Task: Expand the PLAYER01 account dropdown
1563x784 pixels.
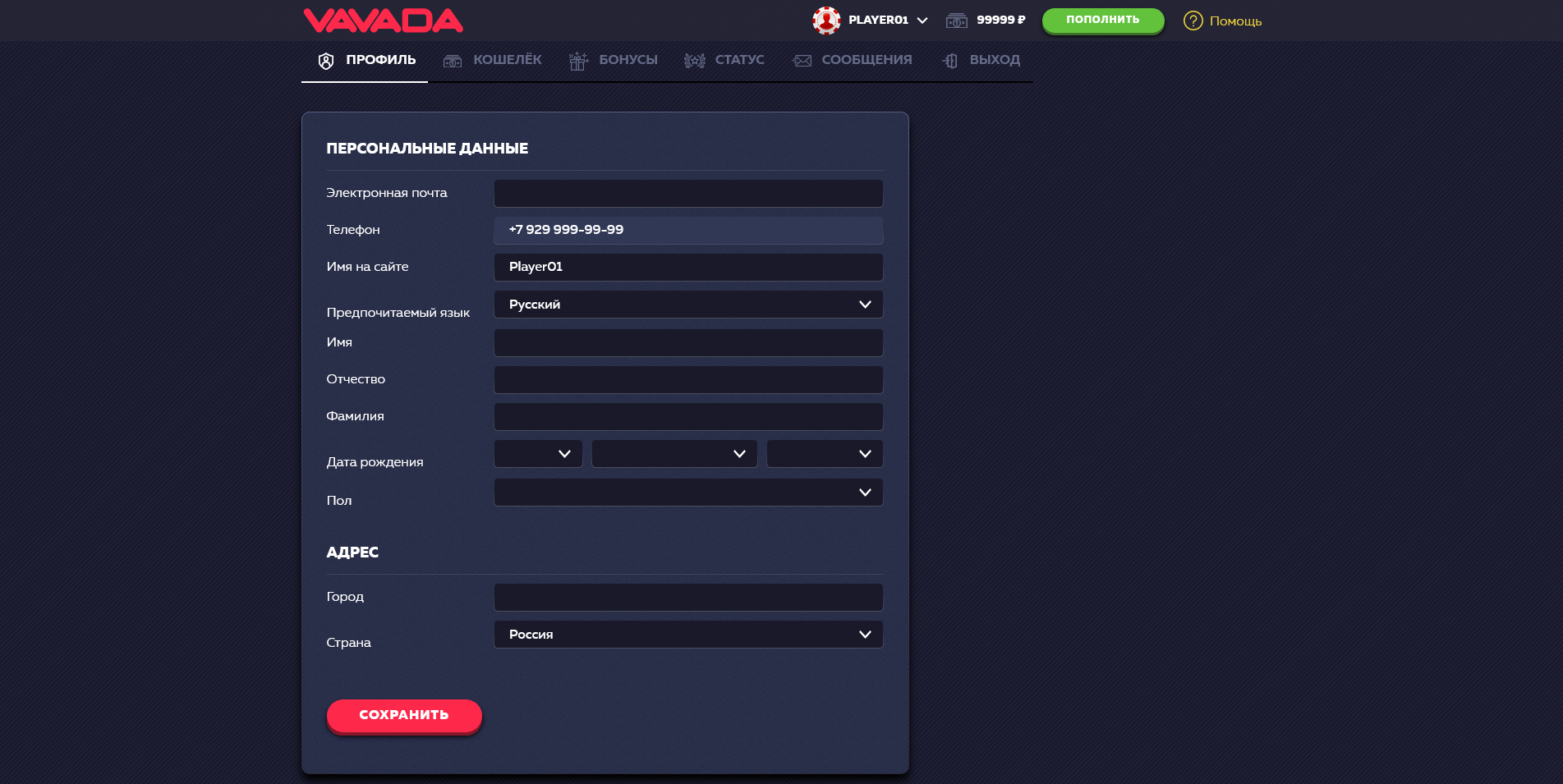Action: pos(922,21)
